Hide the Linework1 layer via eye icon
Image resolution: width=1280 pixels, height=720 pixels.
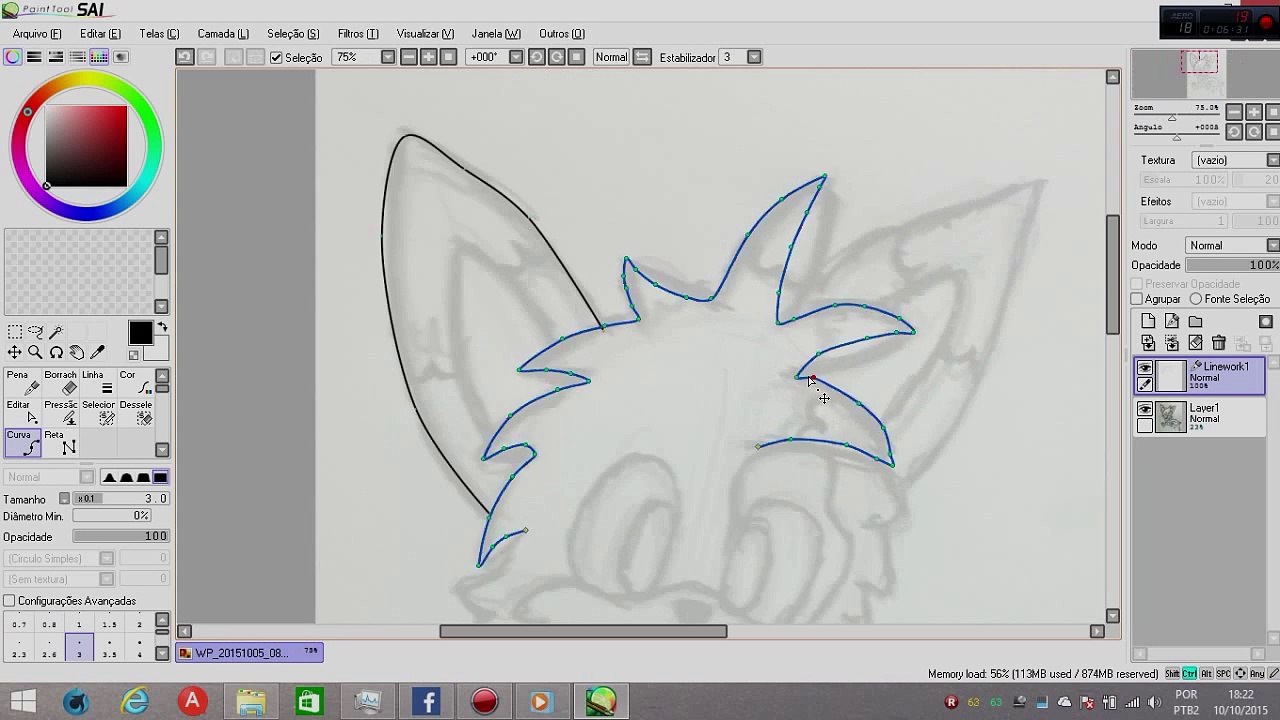1145,368
